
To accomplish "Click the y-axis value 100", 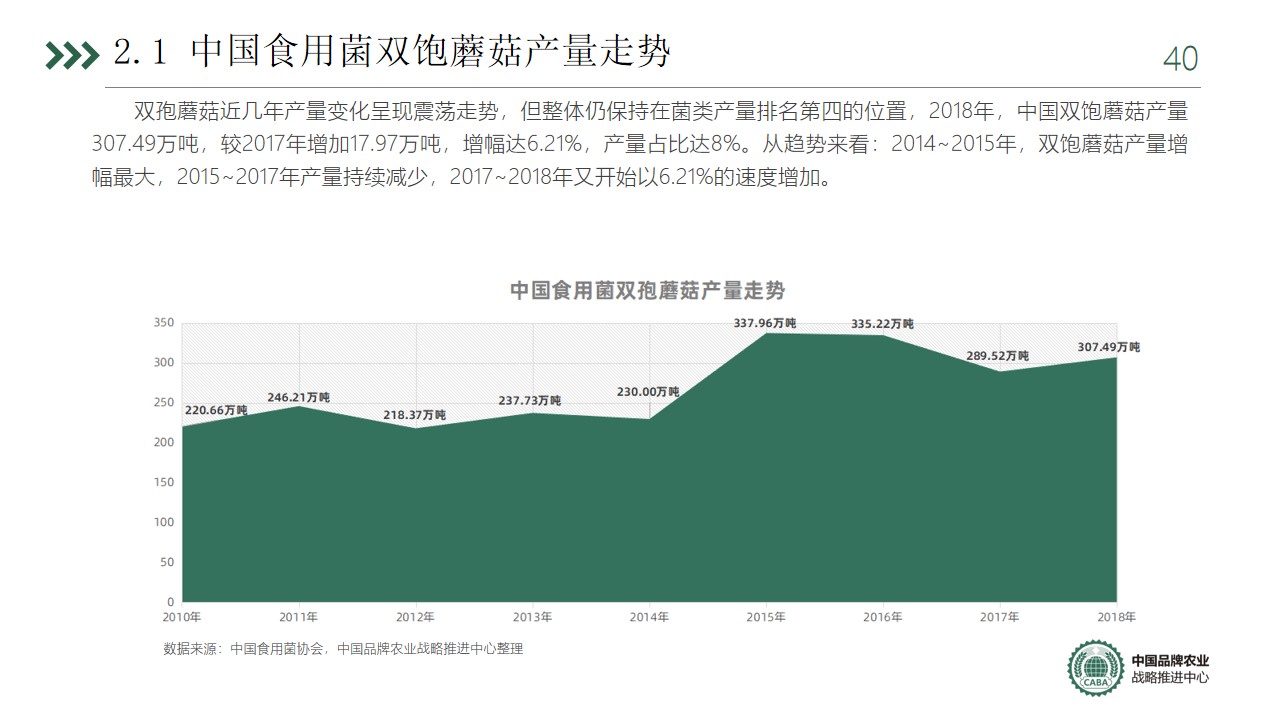I will pyautogui.click(x=165, y=522).
